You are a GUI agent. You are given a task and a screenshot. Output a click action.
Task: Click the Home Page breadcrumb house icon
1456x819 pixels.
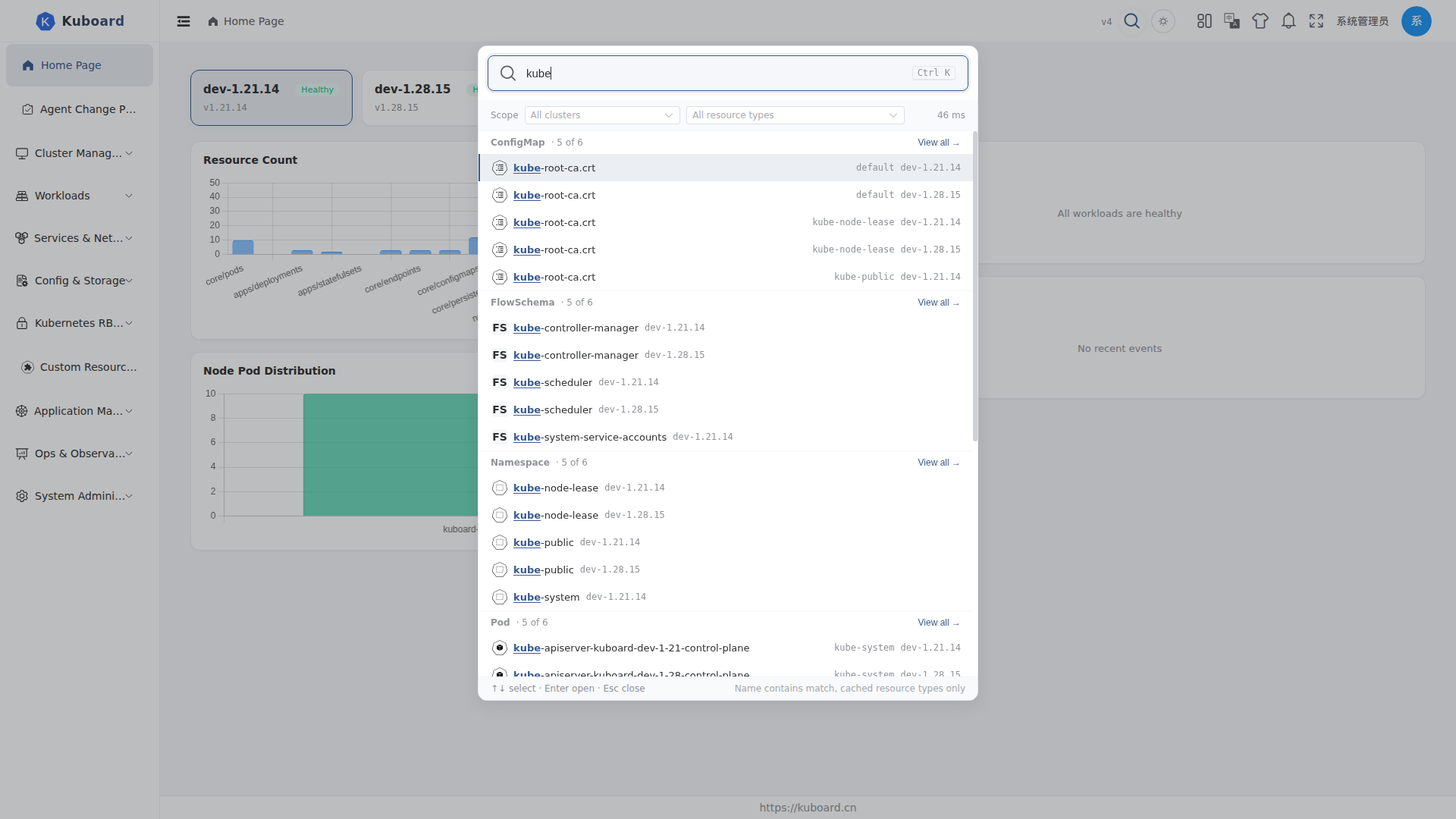point(213,21)
